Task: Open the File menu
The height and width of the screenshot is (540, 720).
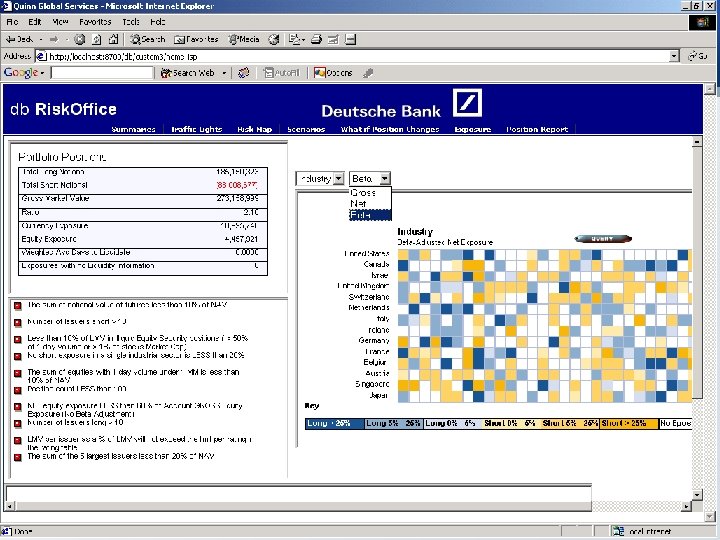Action: (x=12, y=22)
